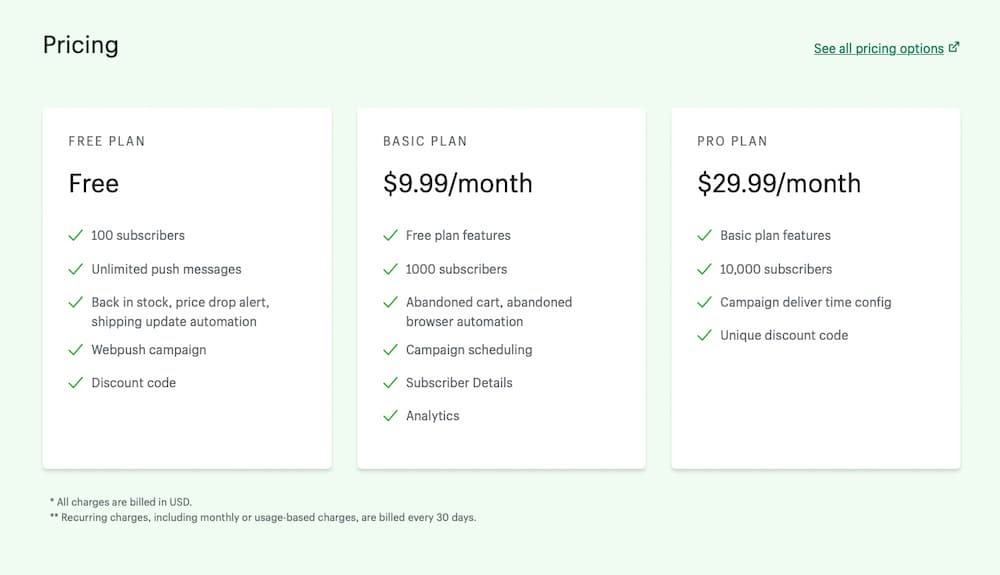The height and width of the screenshot is (575, 1000).
Task: Click 'Campaign deliver time config' feature text
Action: [805, 302]
